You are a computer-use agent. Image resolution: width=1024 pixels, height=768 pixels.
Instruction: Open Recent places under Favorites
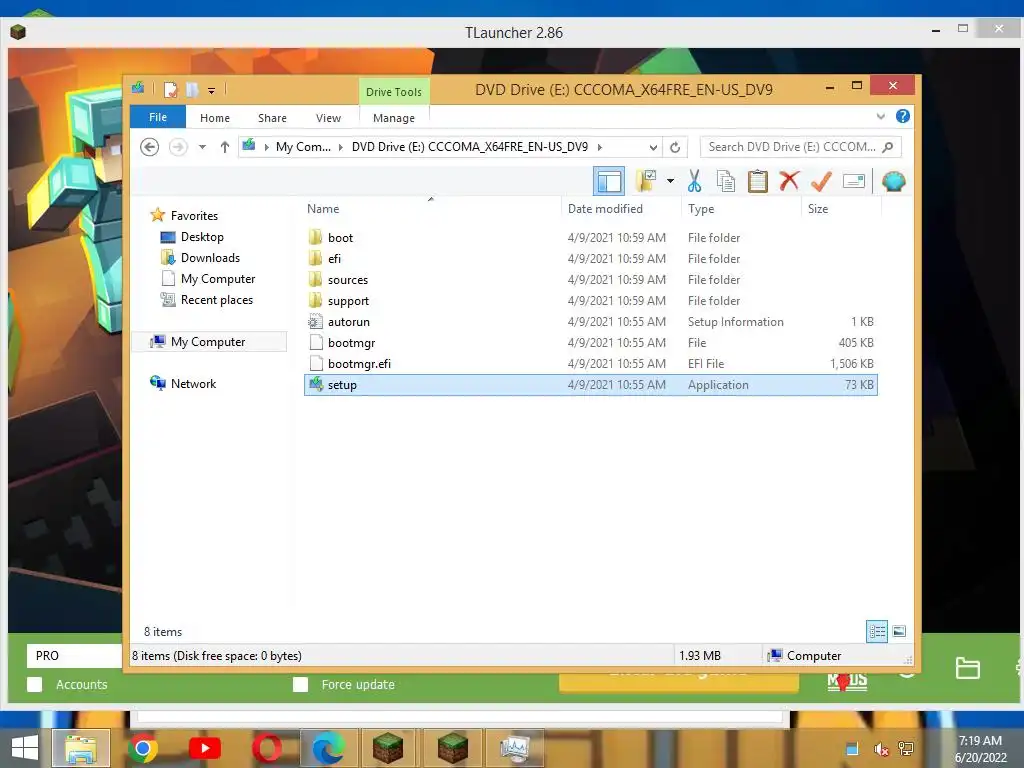[x=216, y=300]
